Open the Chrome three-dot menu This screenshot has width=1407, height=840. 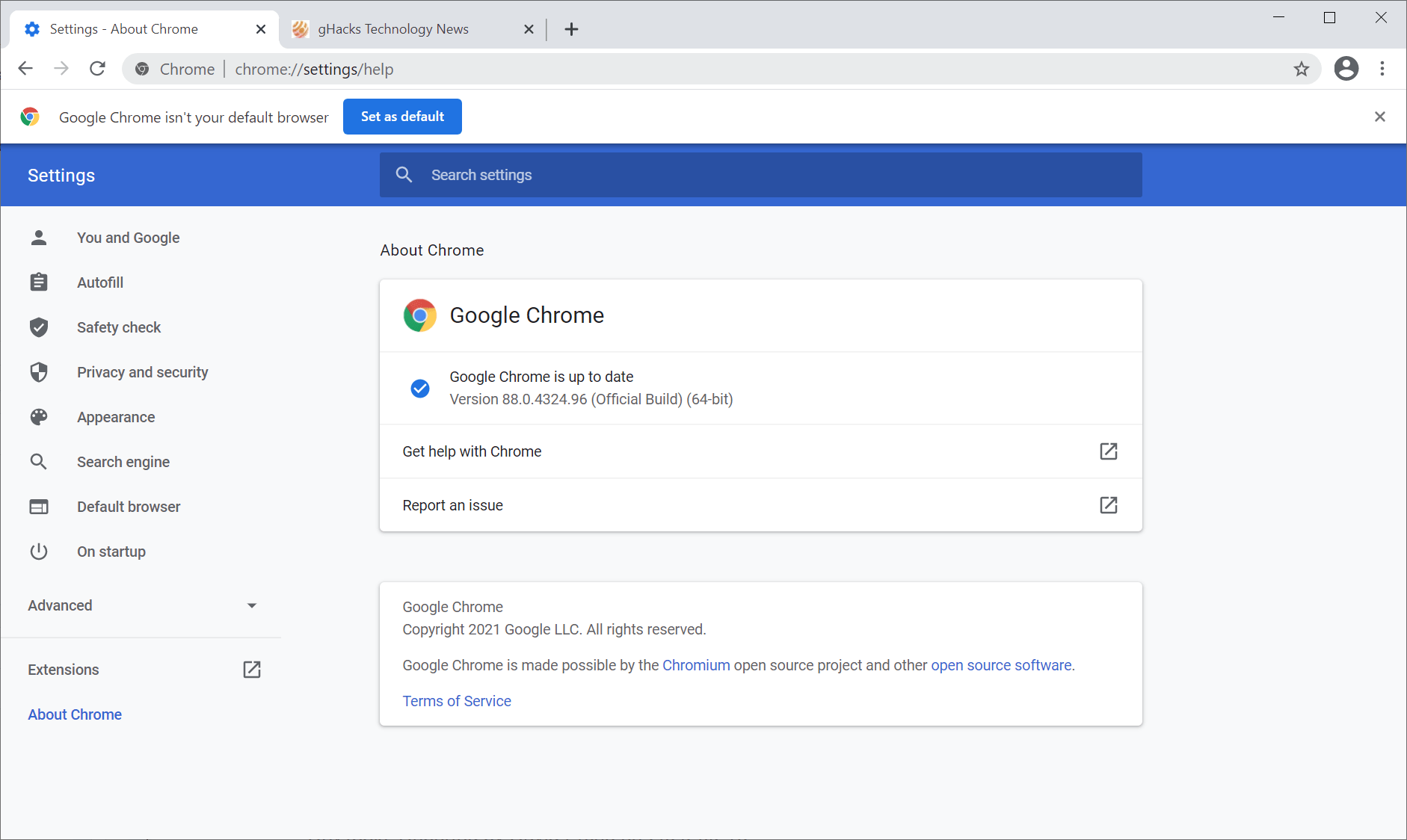(1382, 69)
